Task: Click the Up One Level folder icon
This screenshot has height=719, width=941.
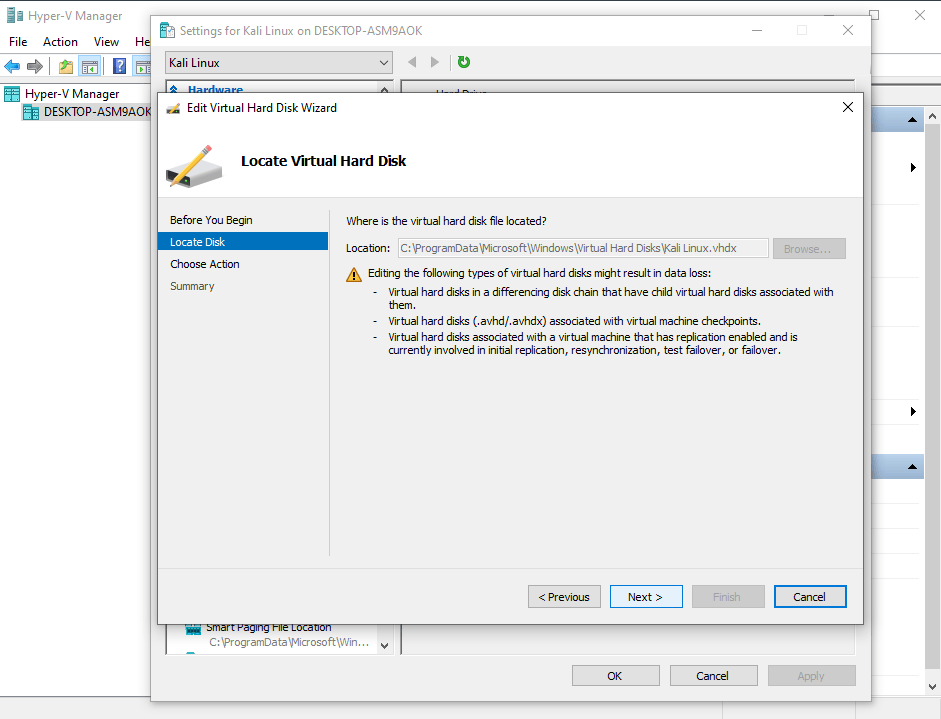Action: click(66, 66)
